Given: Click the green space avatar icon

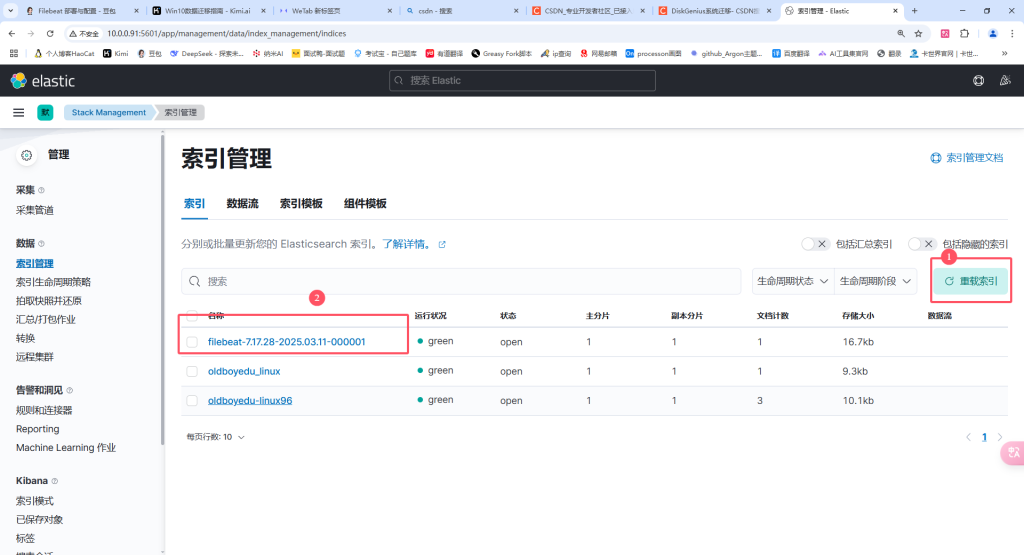Looking at the screenshot, I should pyautogui.click(x=45, y=113).
